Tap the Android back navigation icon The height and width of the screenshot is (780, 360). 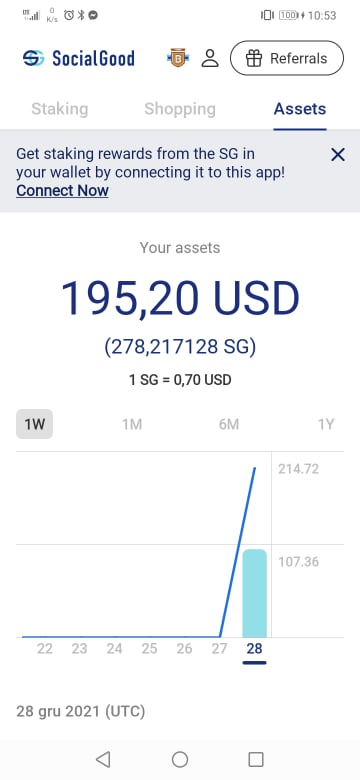[103, 759]
